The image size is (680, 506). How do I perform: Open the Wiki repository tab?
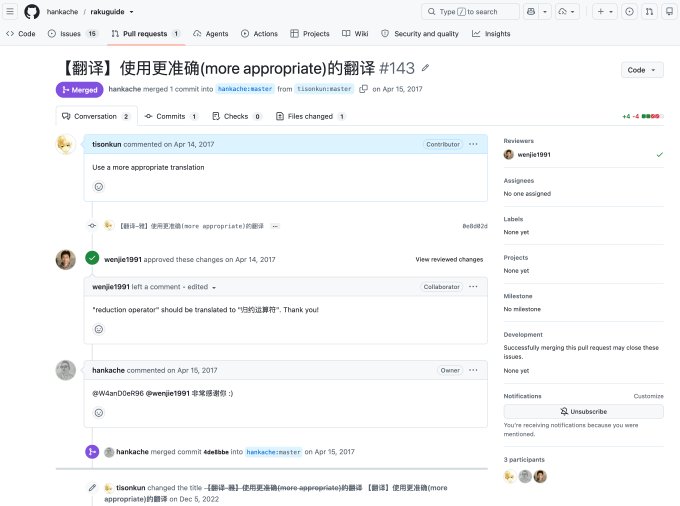tap(355, 33)
